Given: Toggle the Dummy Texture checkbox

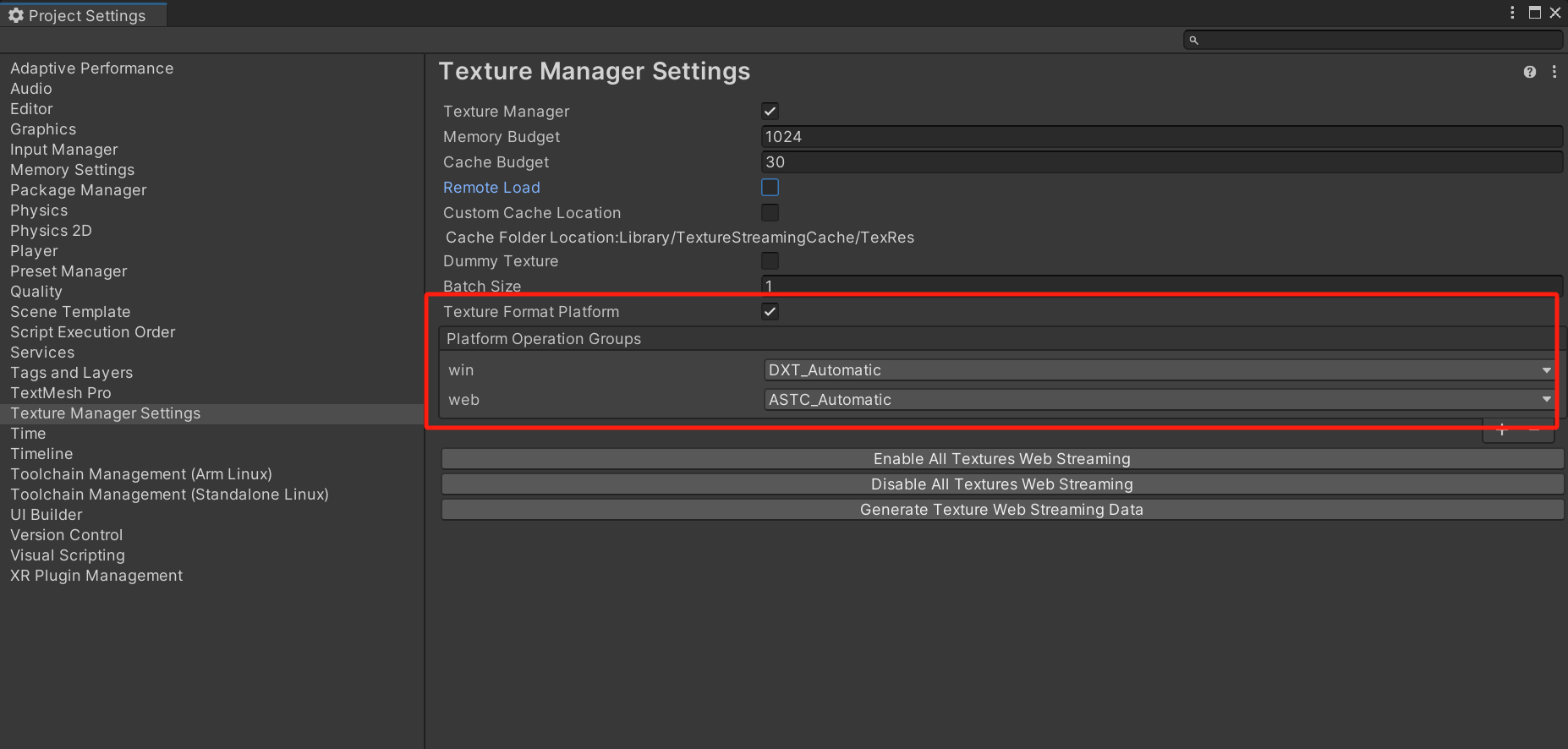Looking at the screenshot, I should (770, 261).
